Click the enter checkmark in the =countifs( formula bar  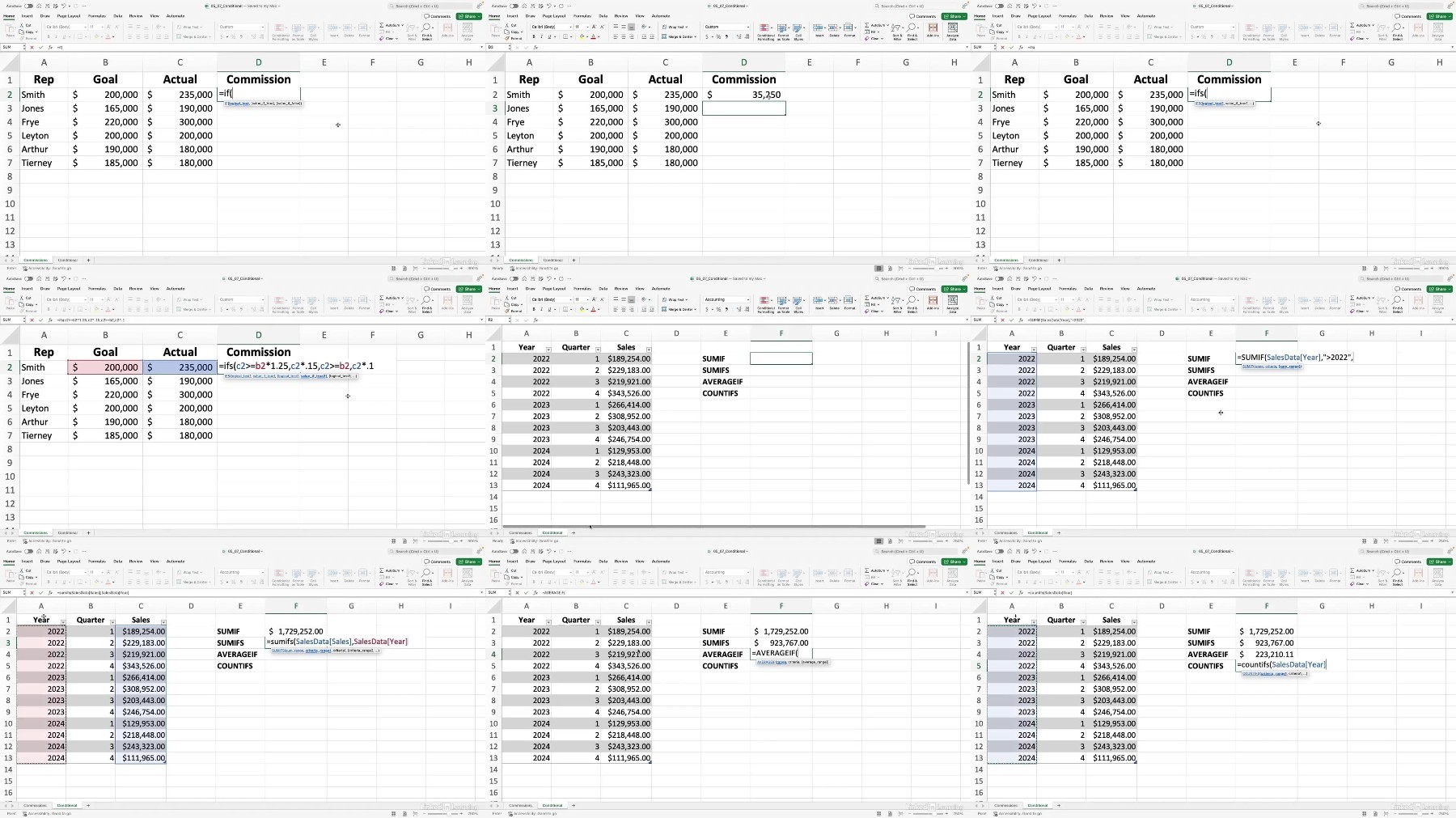(x=1011, y=592)
